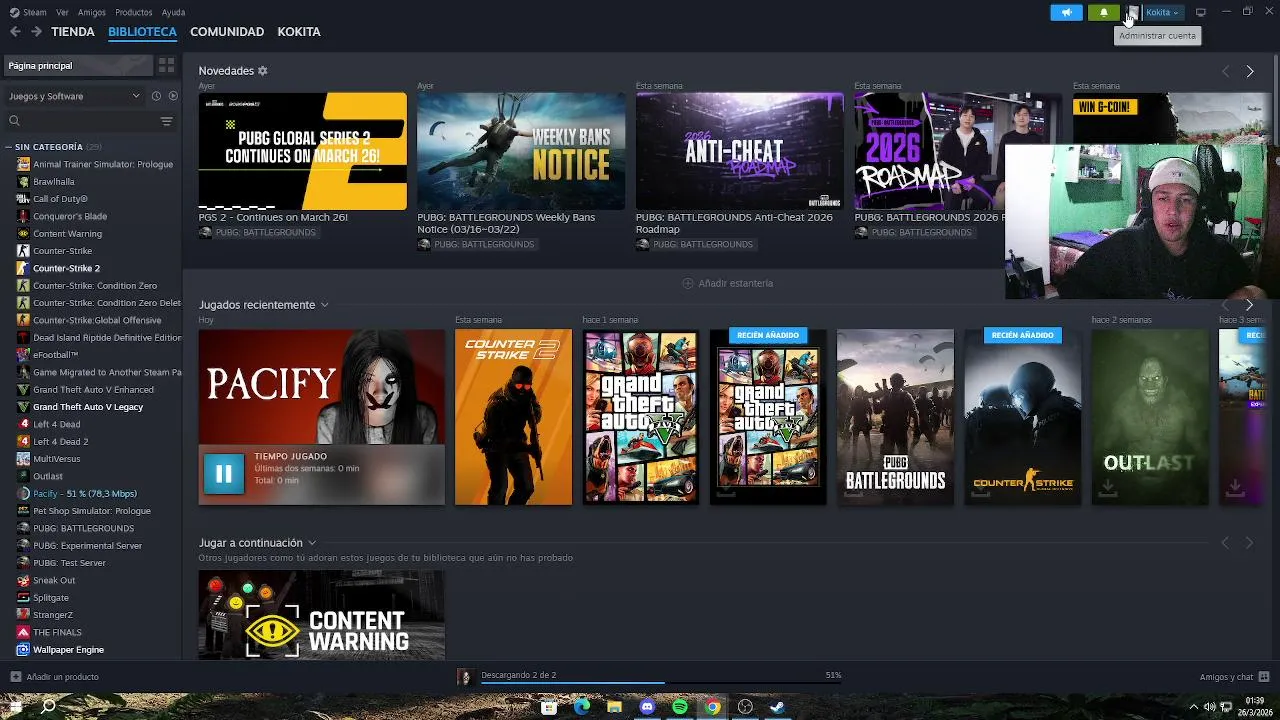Click the install icon on Counter-Strike cover

980,487
